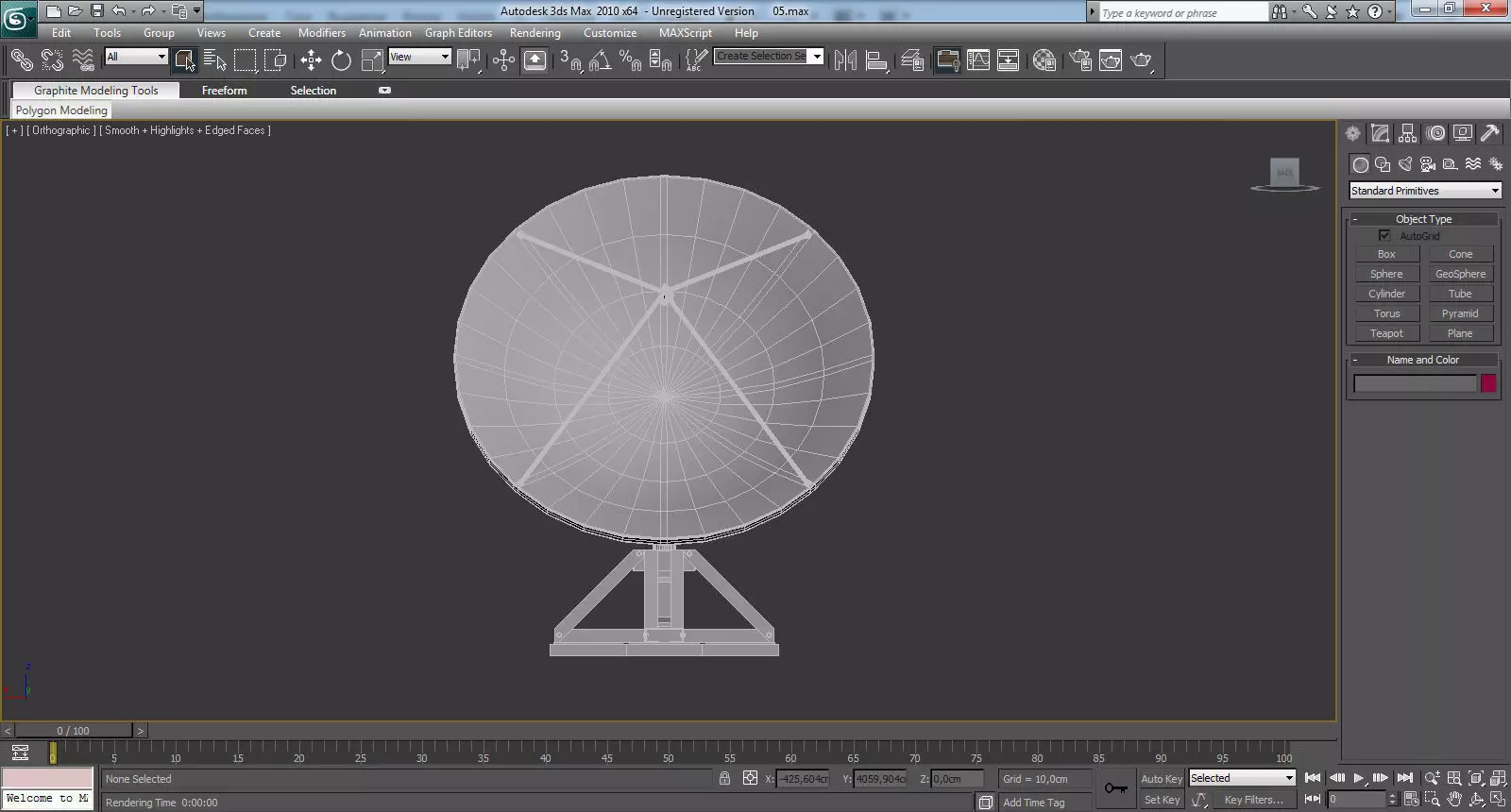Click the Align tool icon
The width and height of the screenshot is (1511, 812).
coord(876,60)
